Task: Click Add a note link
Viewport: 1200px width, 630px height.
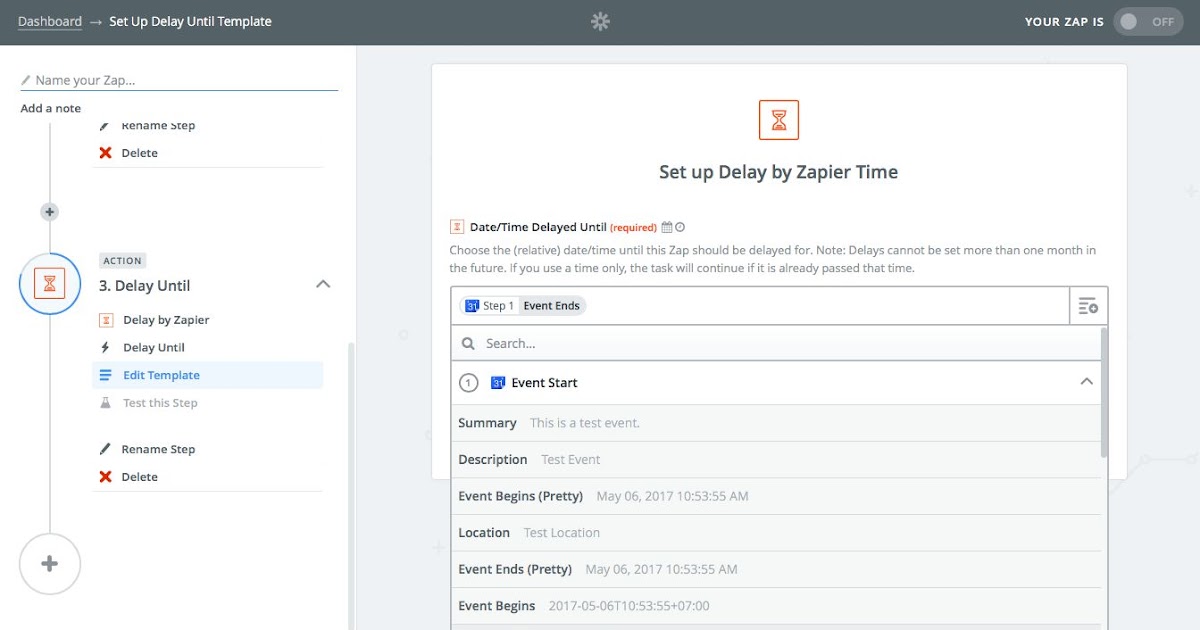Action: 51,108
